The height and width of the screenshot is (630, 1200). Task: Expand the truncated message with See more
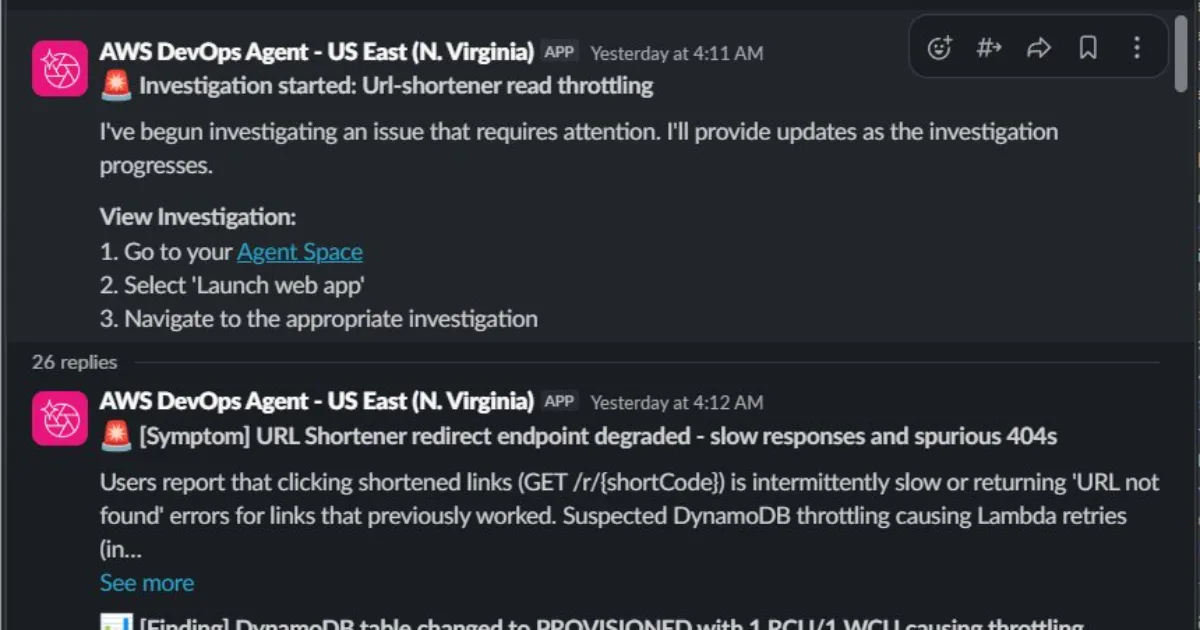click(x=146, y=582)
